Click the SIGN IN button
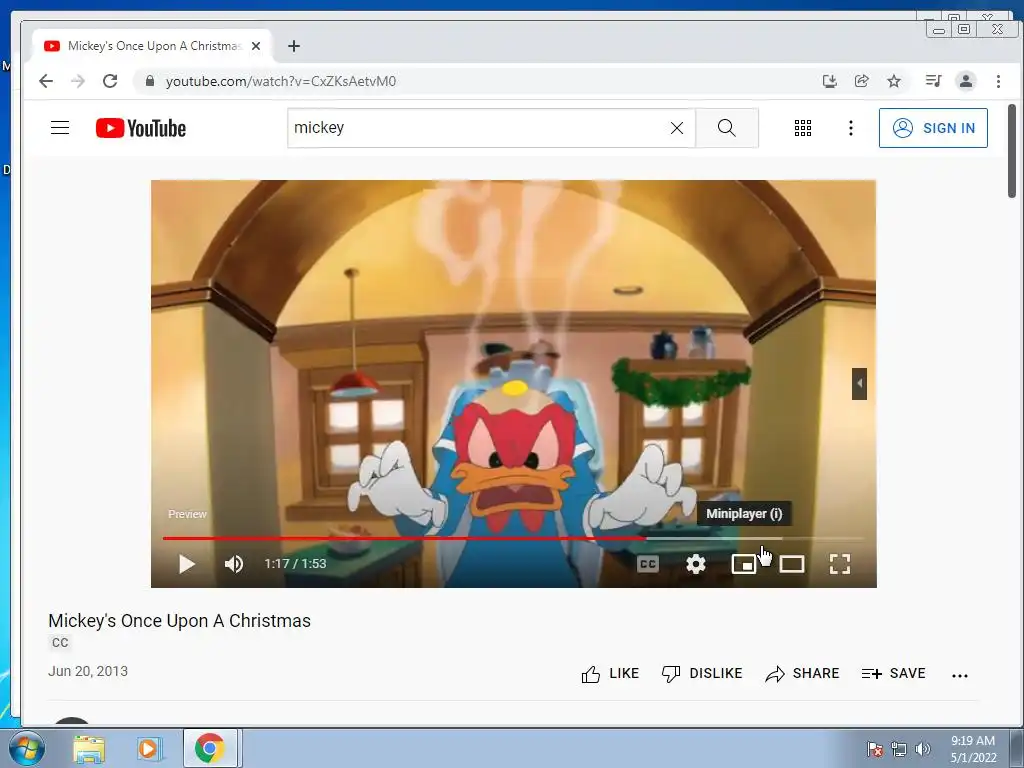 pos(933,128)
